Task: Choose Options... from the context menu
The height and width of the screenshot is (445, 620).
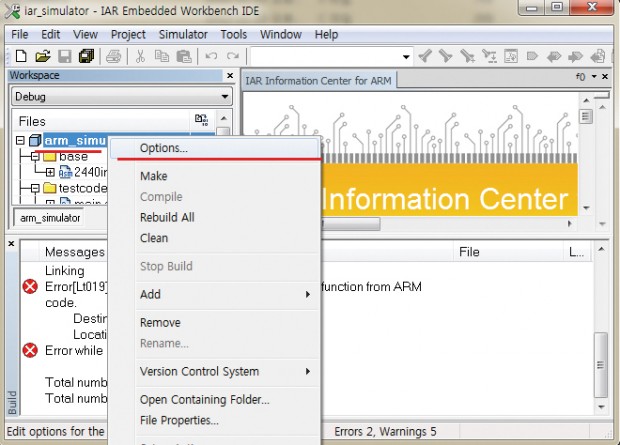Action: pyautogui.click(x=215, y=148)
